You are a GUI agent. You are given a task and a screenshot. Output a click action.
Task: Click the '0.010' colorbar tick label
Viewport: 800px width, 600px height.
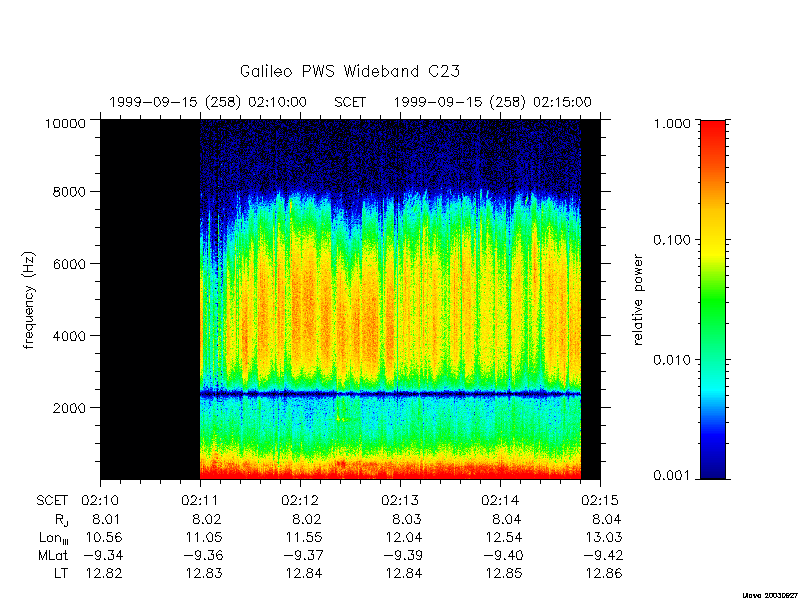click(672, 360)
